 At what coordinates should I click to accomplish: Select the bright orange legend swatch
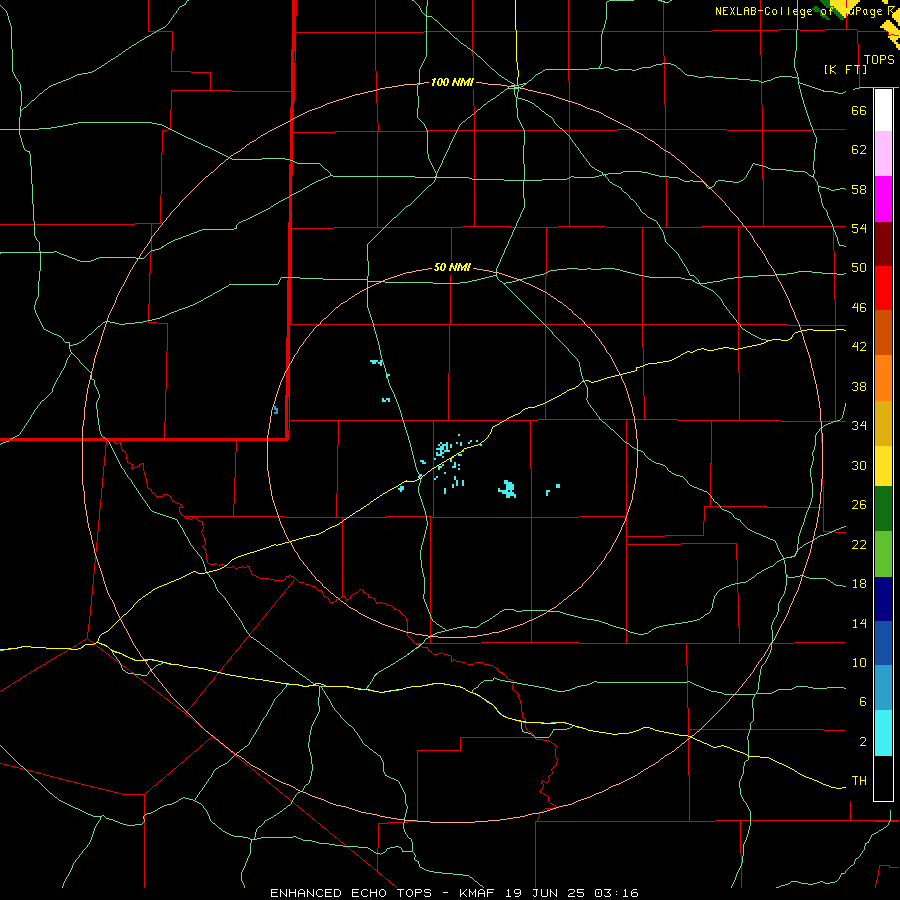click(x=883, y=378)
